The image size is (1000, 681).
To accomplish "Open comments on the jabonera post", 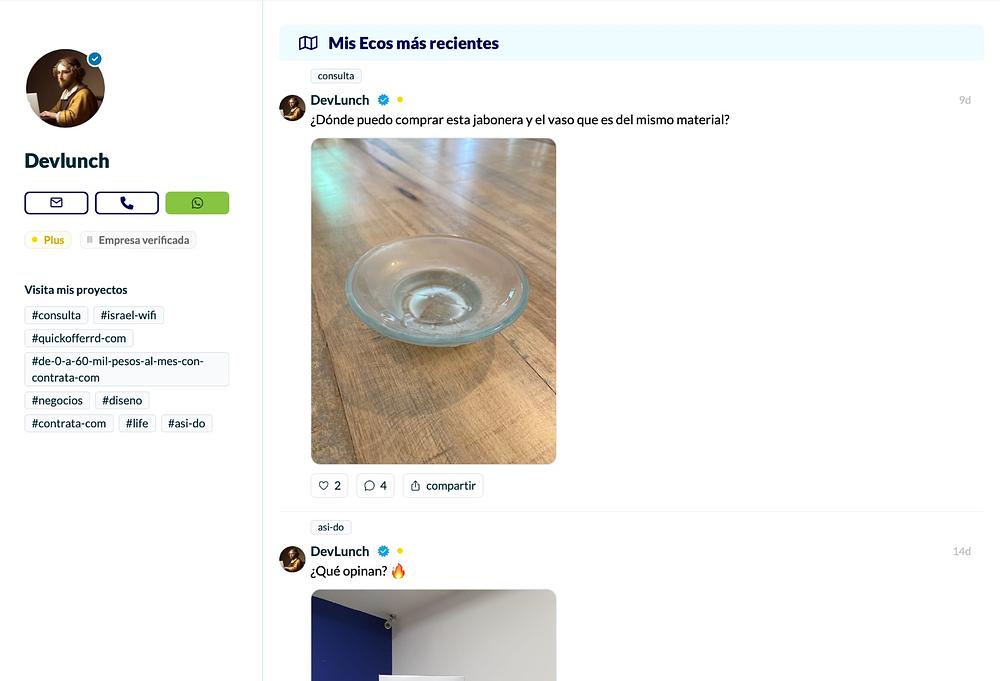I will click(x=375, y=486).
